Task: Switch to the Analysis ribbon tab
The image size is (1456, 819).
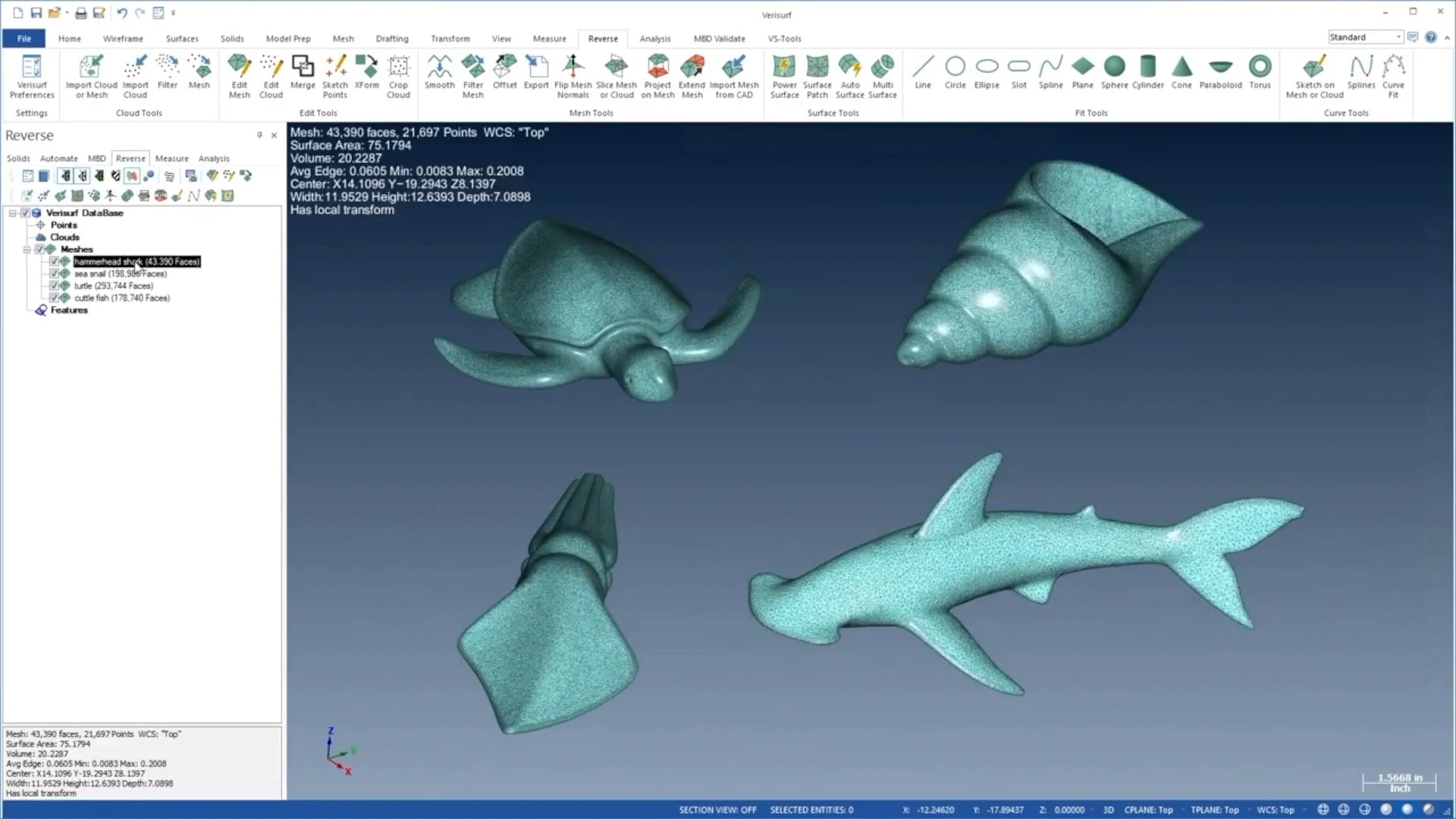Action: click(654, 39)
